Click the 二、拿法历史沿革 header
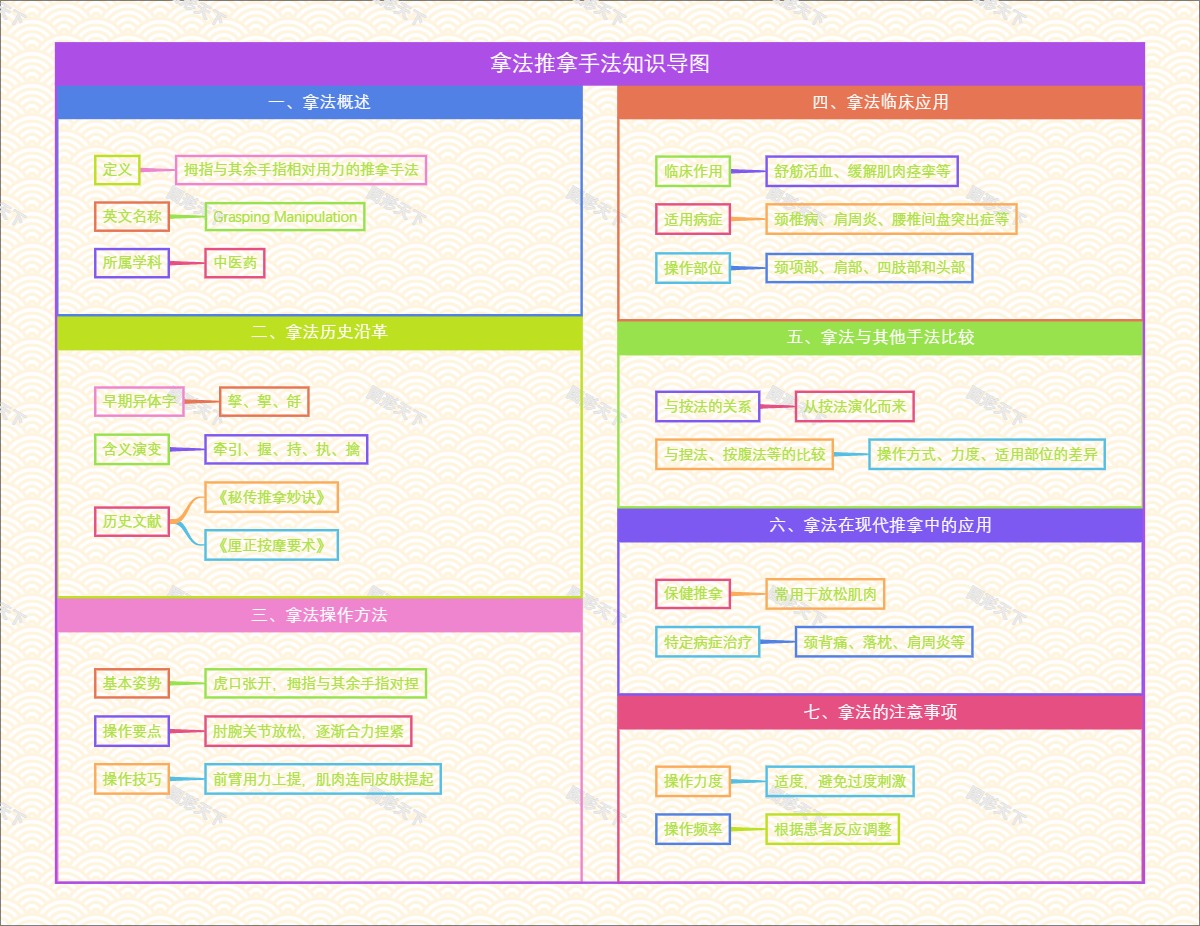The height and width of the screenshot is (926, 1200). (319, 332)
